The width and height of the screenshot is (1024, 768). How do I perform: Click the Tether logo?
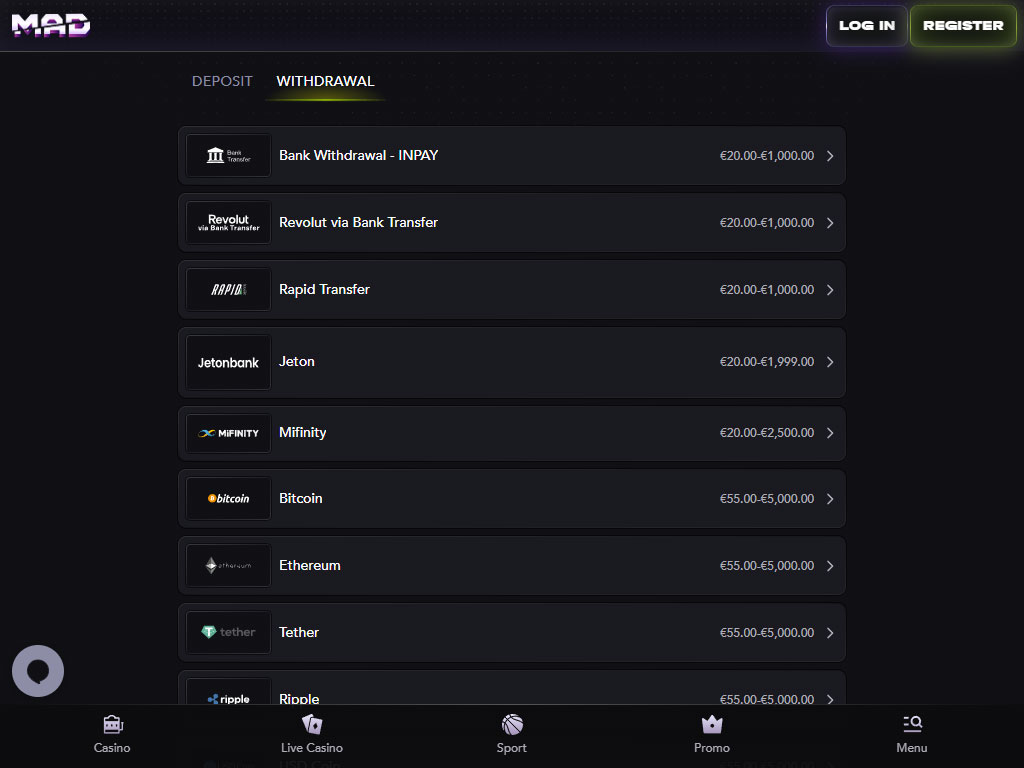[228, 633]
